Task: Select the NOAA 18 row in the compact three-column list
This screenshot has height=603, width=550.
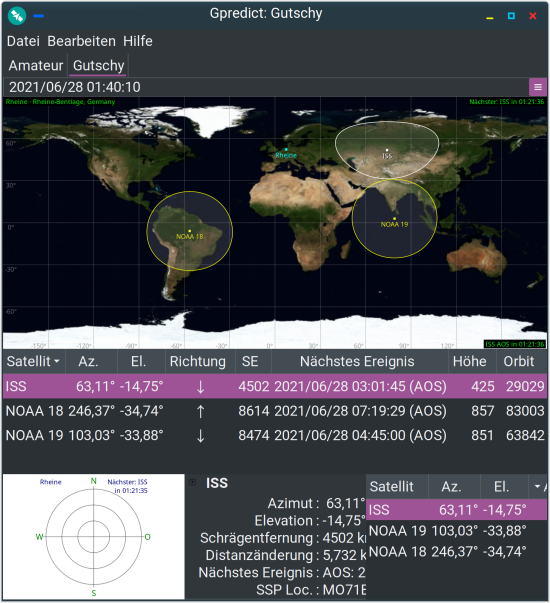Action: click(456, 552)
